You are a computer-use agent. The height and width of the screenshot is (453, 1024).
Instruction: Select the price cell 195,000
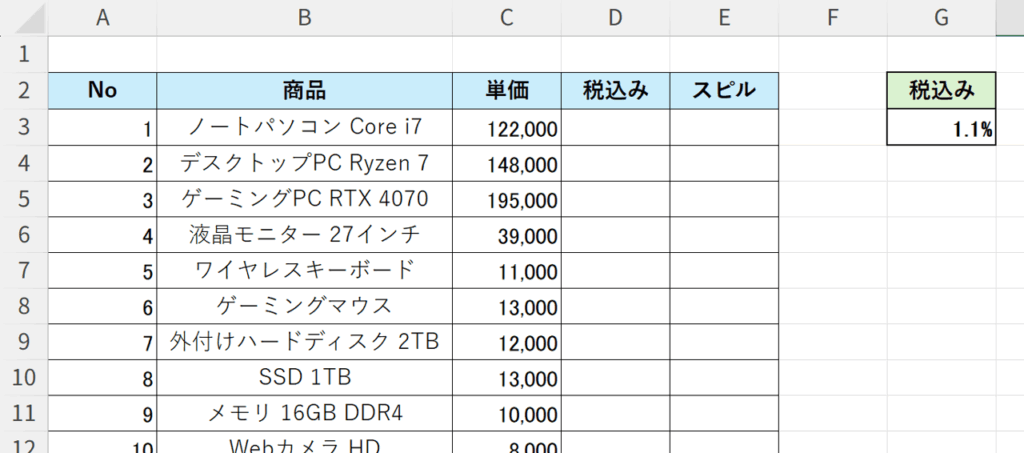pos(506,199)
